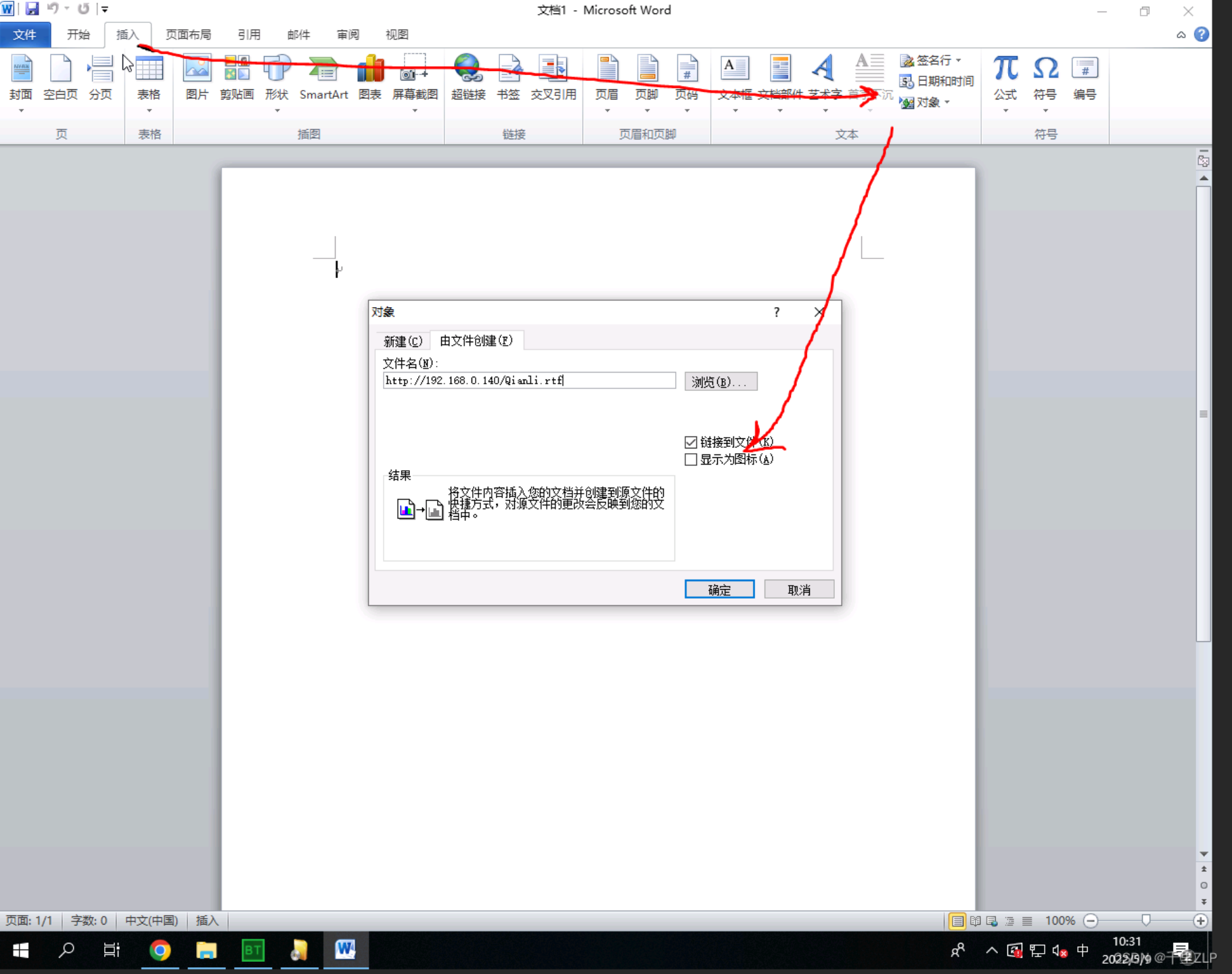Expand the symbol (符号) dropdown arrow
1232x974 pixels.
1045,110
